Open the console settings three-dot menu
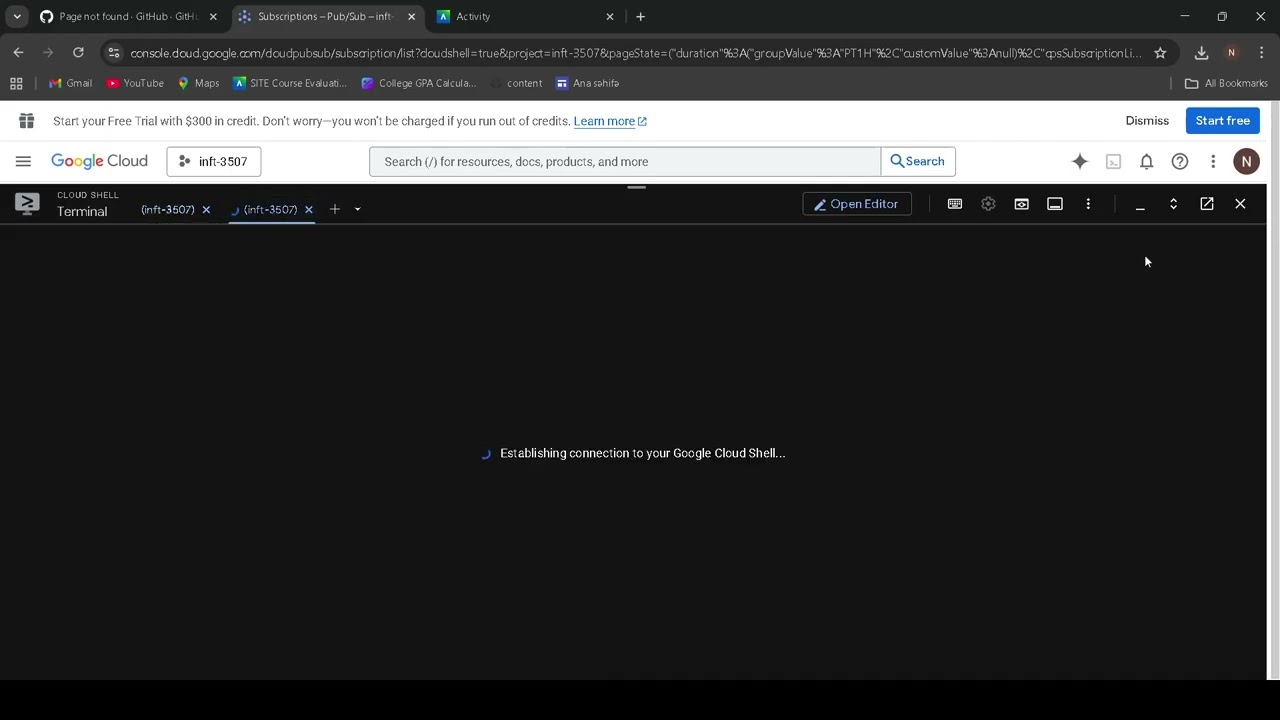Screen dimensions: 1280x720 (1213, 161)
